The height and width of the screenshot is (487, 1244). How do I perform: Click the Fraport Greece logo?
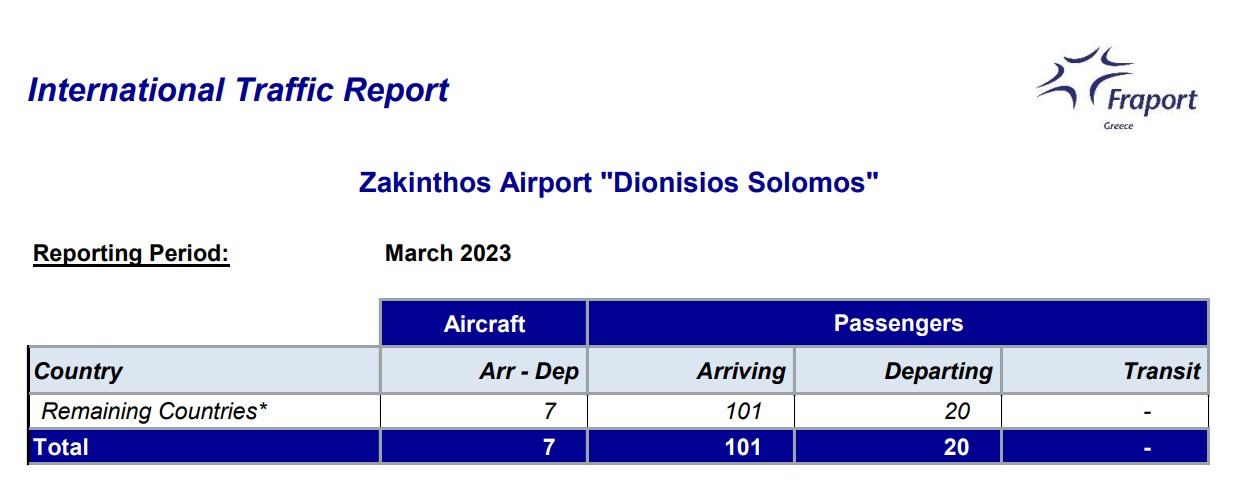(x=1116, y=89)
